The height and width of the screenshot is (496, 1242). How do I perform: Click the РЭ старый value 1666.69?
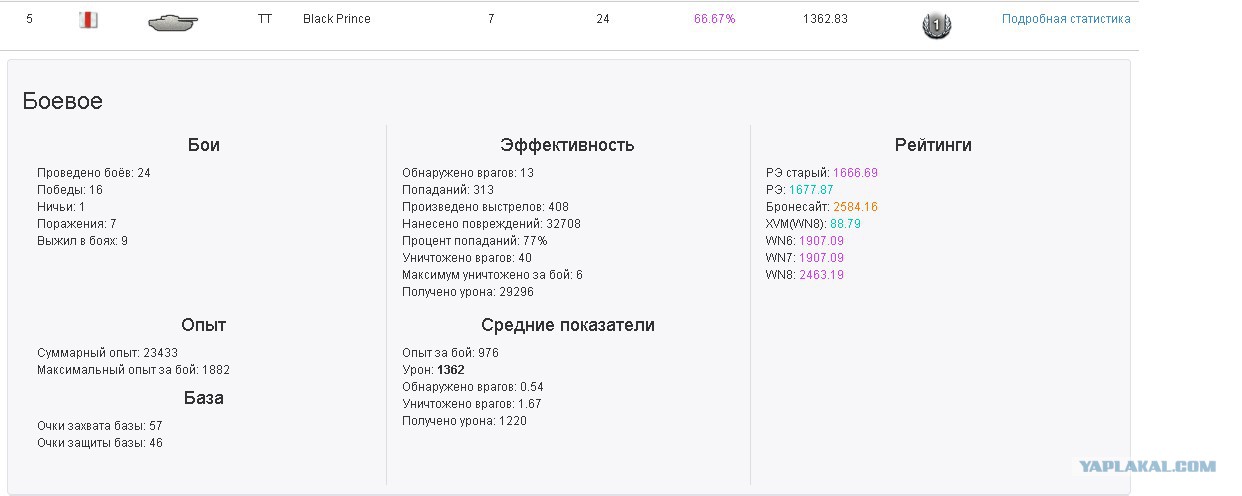[x=855, y=173]
